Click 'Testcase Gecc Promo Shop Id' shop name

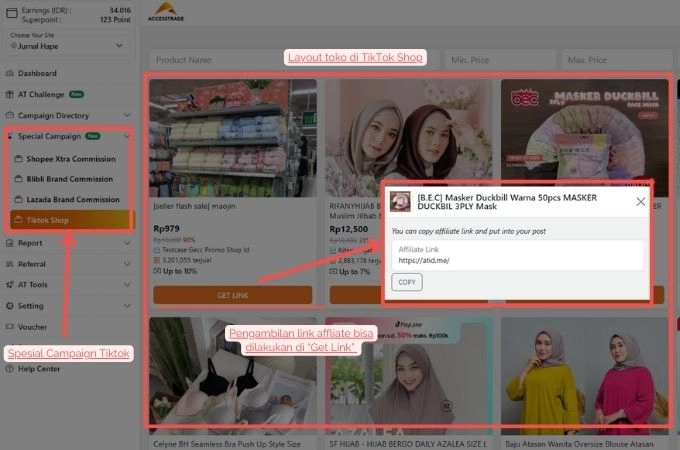click(x=206, y=250)
